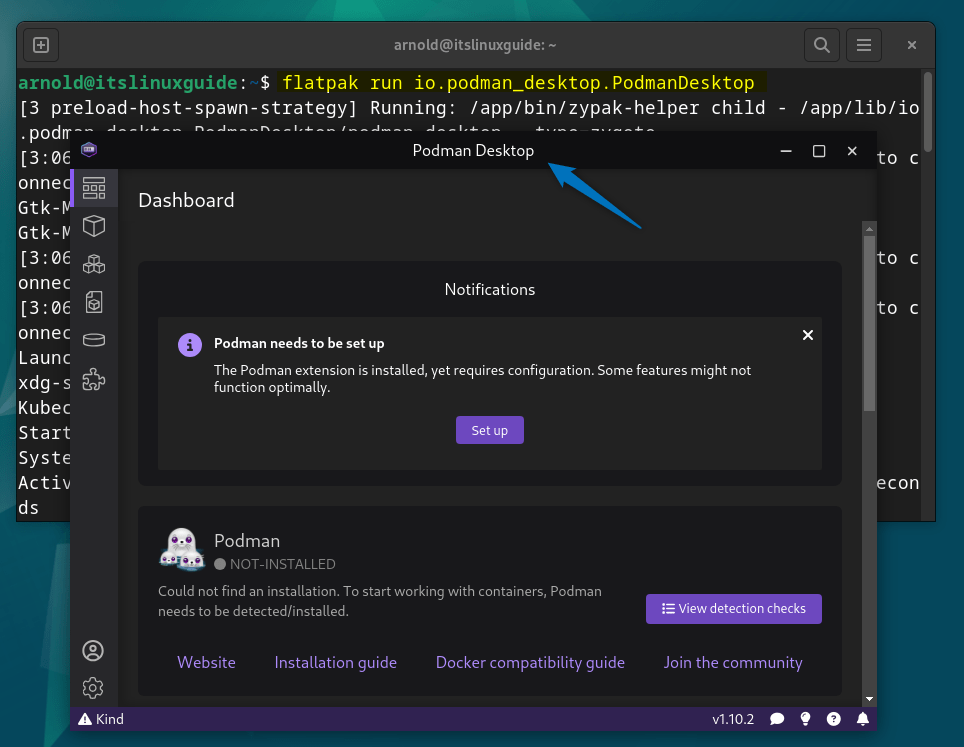Click the Kind warning in the status bar
The height and width of the screenshot is (747, 964).
tap(100, 718)
